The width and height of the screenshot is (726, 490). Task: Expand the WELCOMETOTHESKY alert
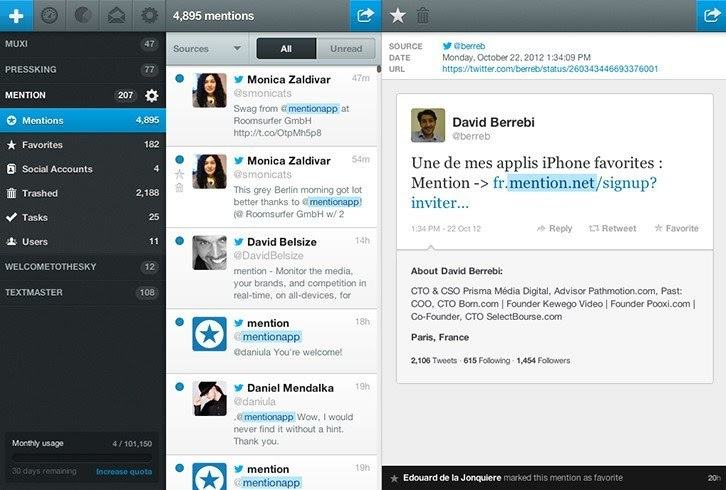coord(82,267)
